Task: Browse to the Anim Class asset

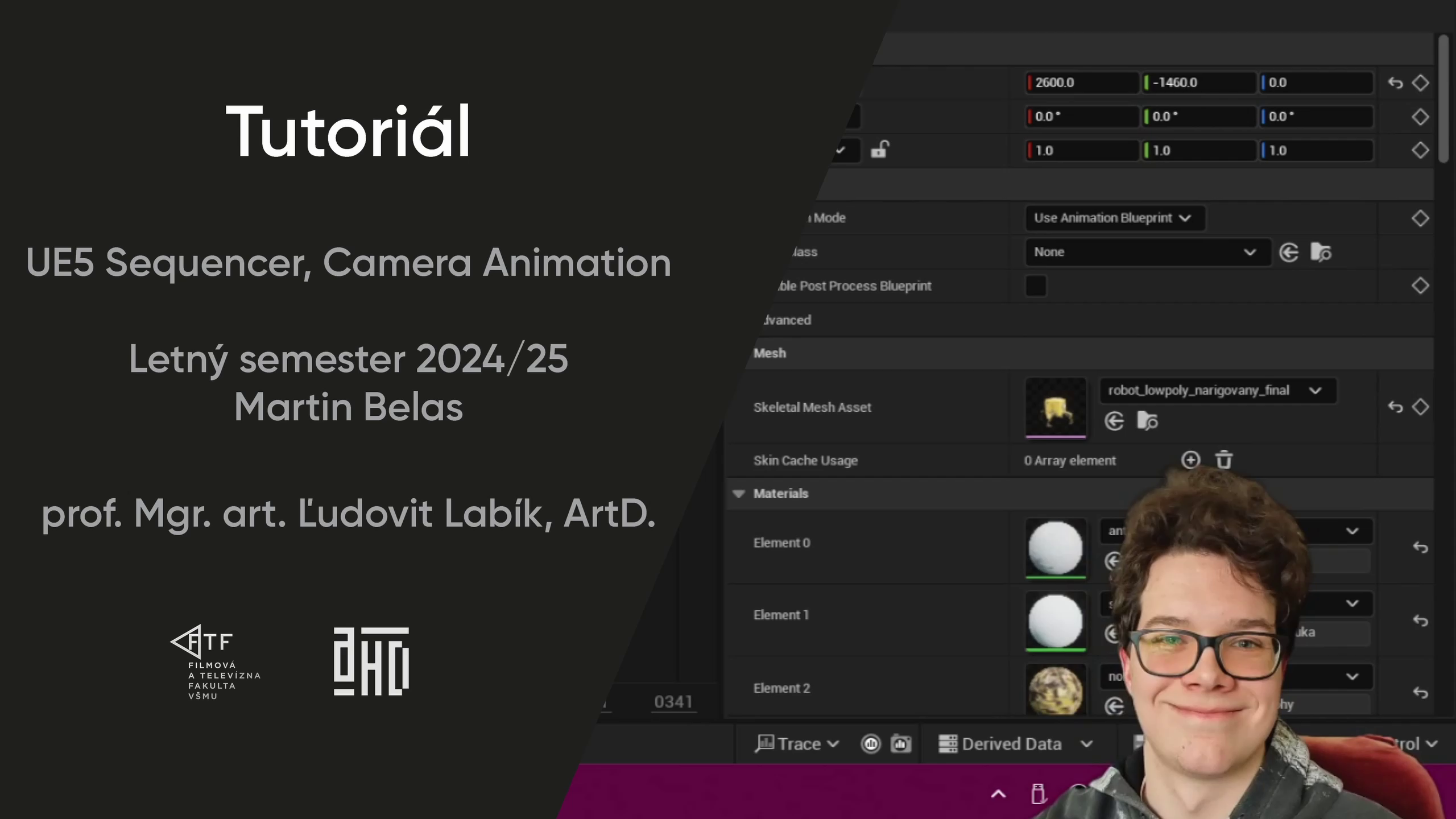Action: click(1321, 252)
